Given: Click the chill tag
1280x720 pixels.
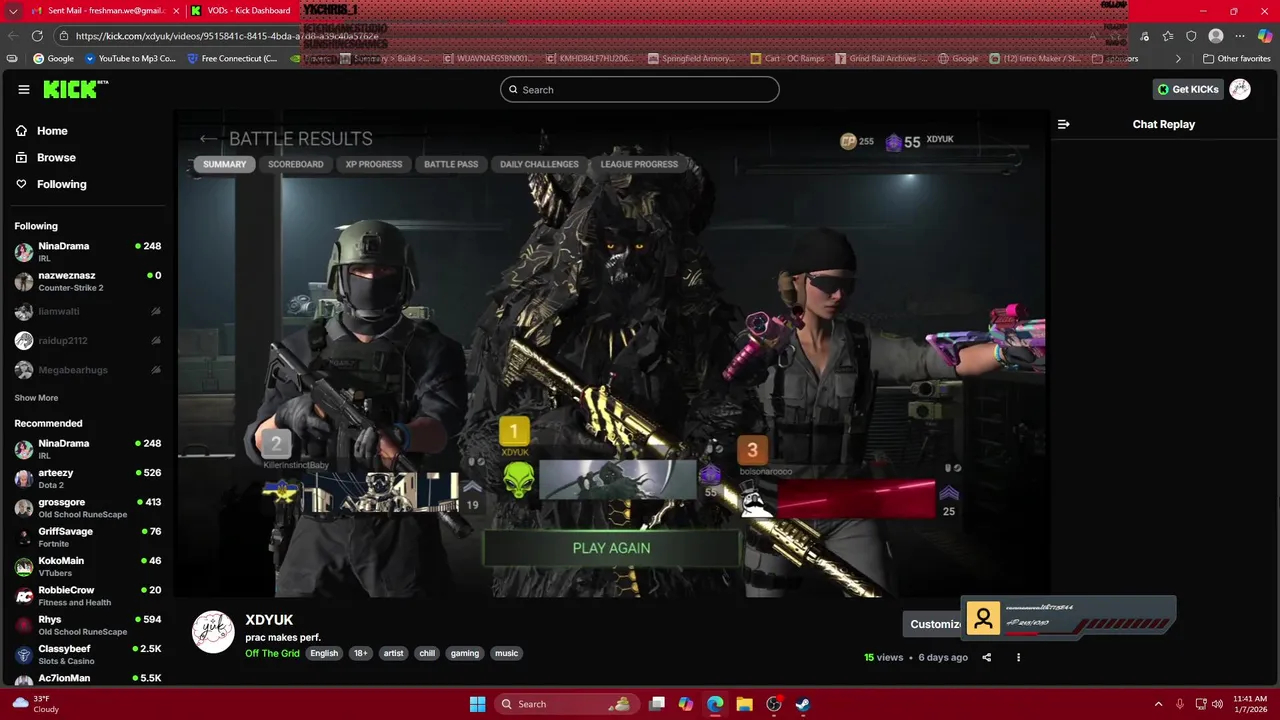Looking at the screenshot, I should coord(427,654).
